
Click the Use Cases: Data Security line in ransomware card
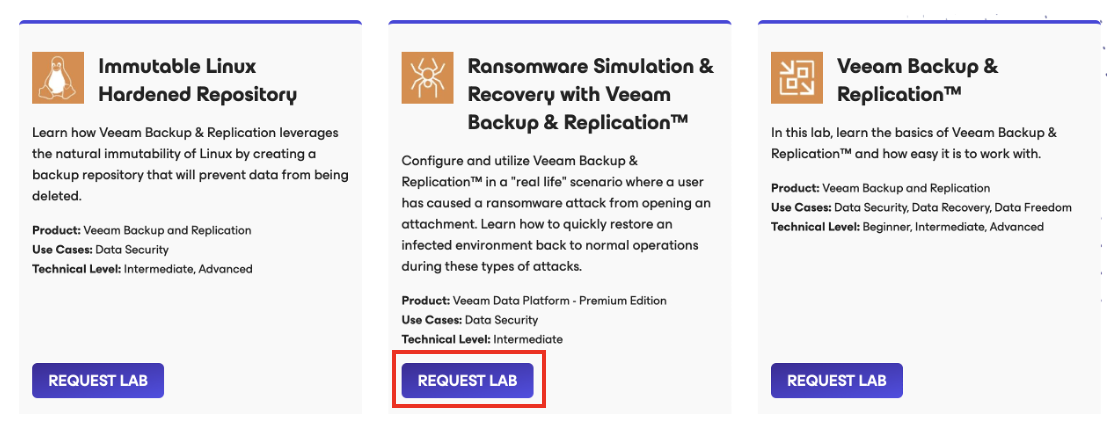470,320
